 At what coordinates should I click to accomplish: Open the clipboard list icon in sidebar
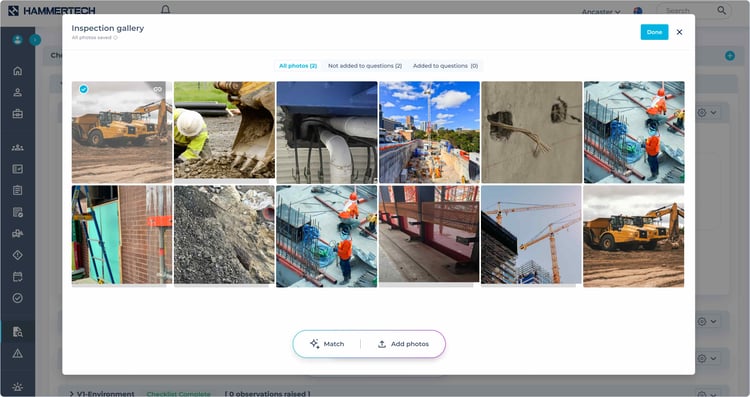18,190
